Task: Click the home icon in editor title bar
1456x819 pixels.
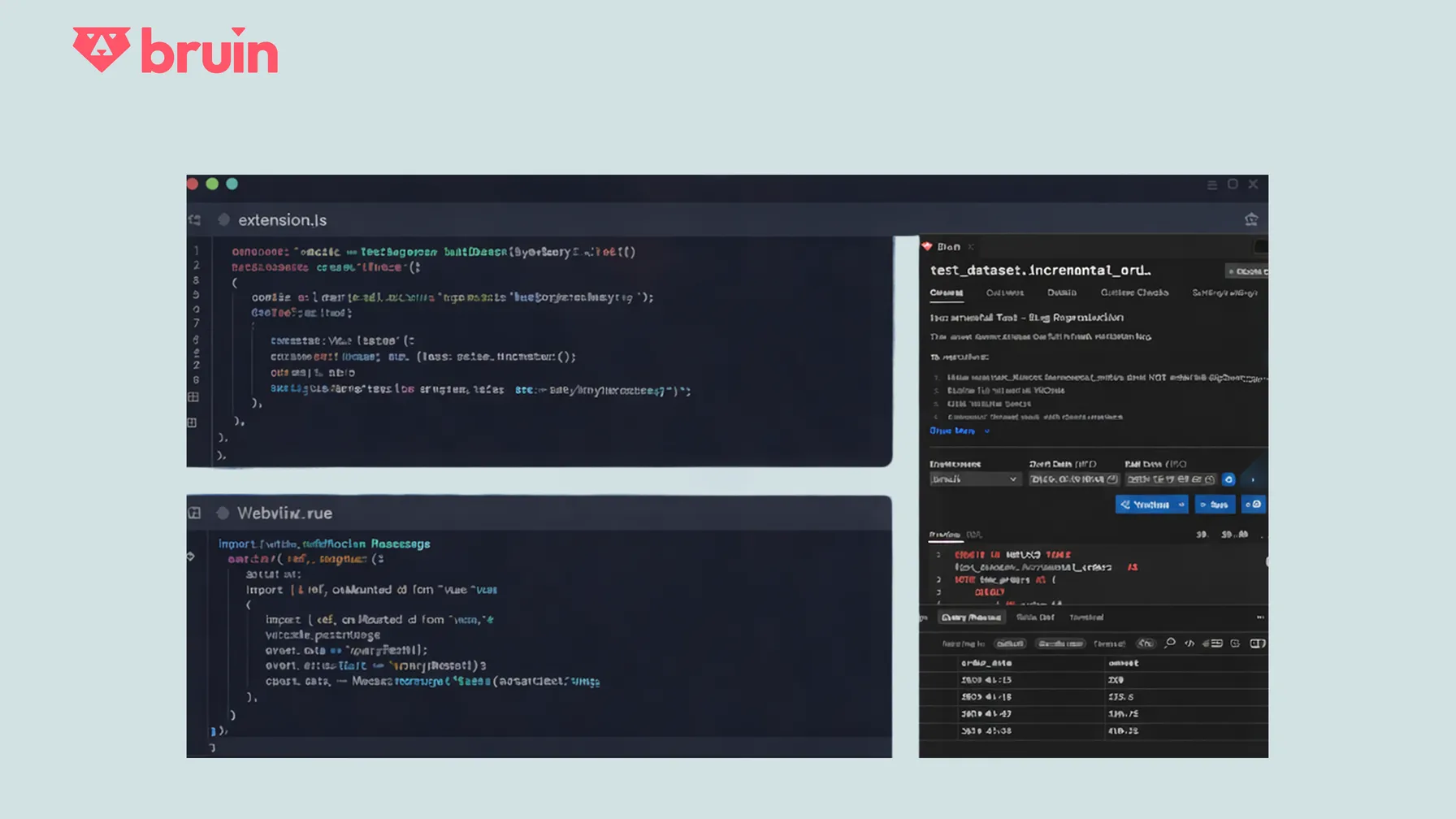Action: 1251,219
